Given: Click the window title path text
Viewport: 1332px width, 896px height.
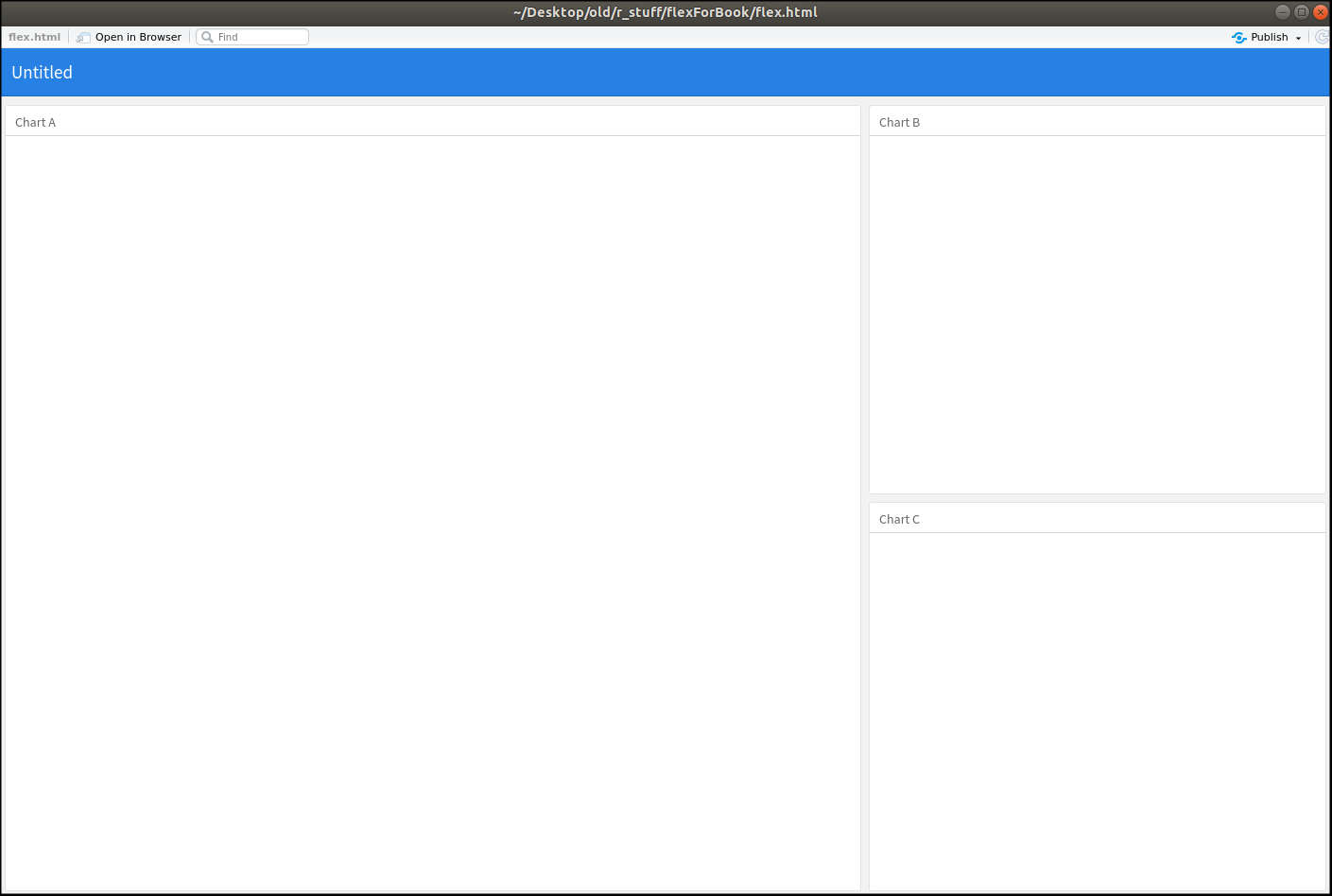Looking at the screenshot, I should 666,12.
